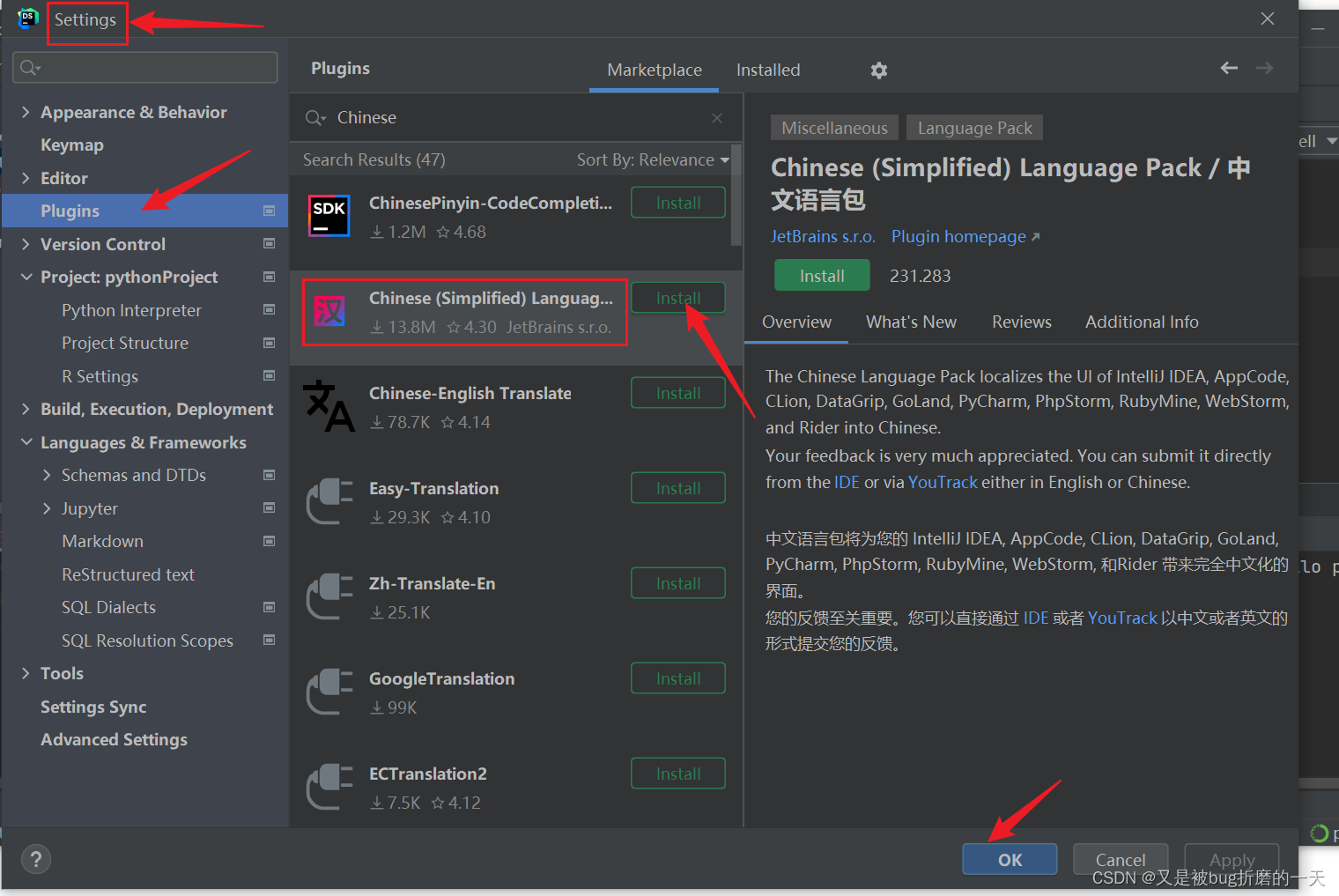Open the Plugin homepage link
1339x896 pixels.
(x=965, y=237)
